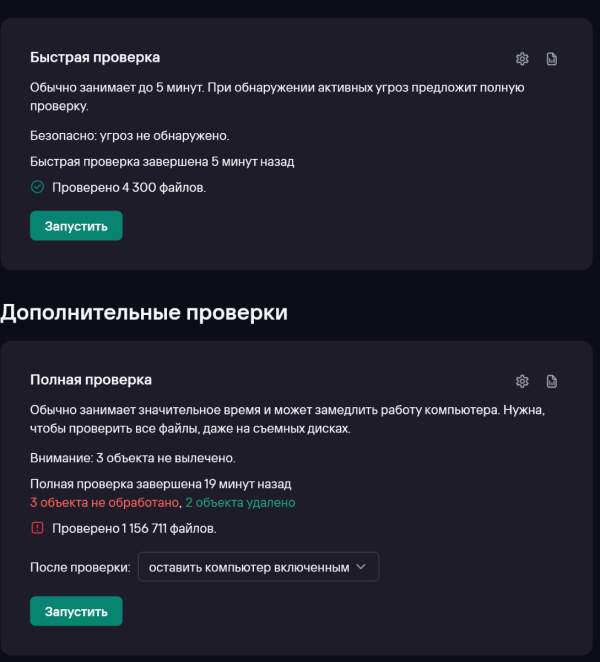This screenshot has width=600, height=662.
Task: Click 'Внимание: 3 объекта не вылечено' warning text
Action: (132, 458)
